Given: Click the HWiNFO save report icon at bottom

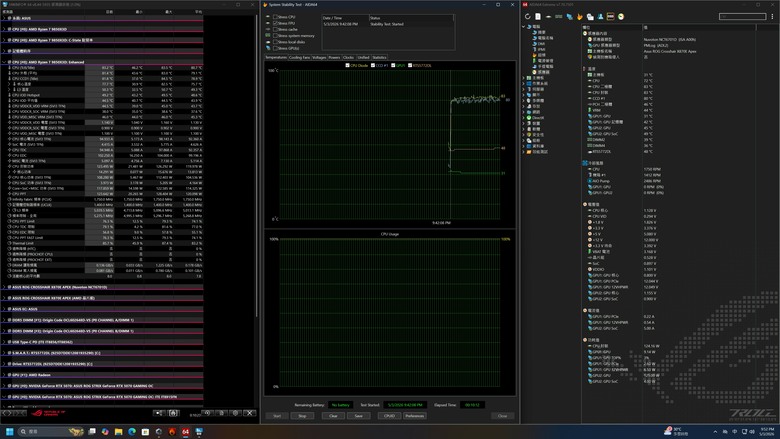Looking at the screenshot, I should [x=173, y=413].
